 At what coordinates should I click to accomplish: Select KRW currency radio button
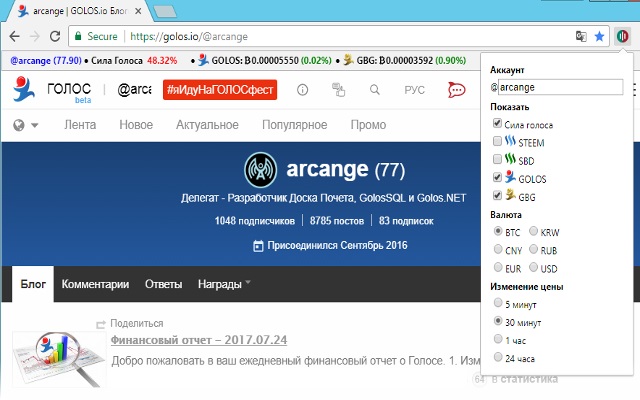533,231
